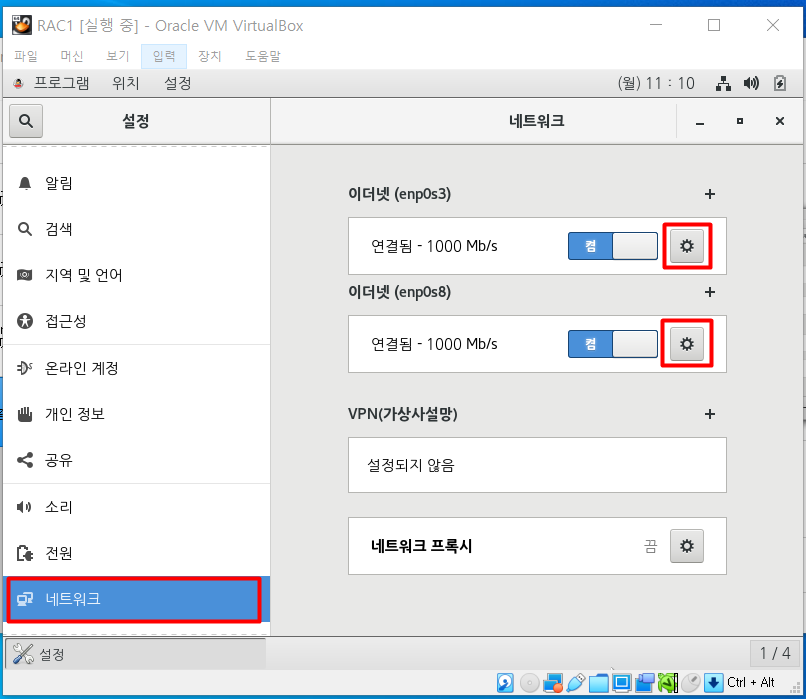This screenshot has width=806, height=699.
Task: Click the host key arrow icon near Ctrl + Alt
Action: (713, 683)
